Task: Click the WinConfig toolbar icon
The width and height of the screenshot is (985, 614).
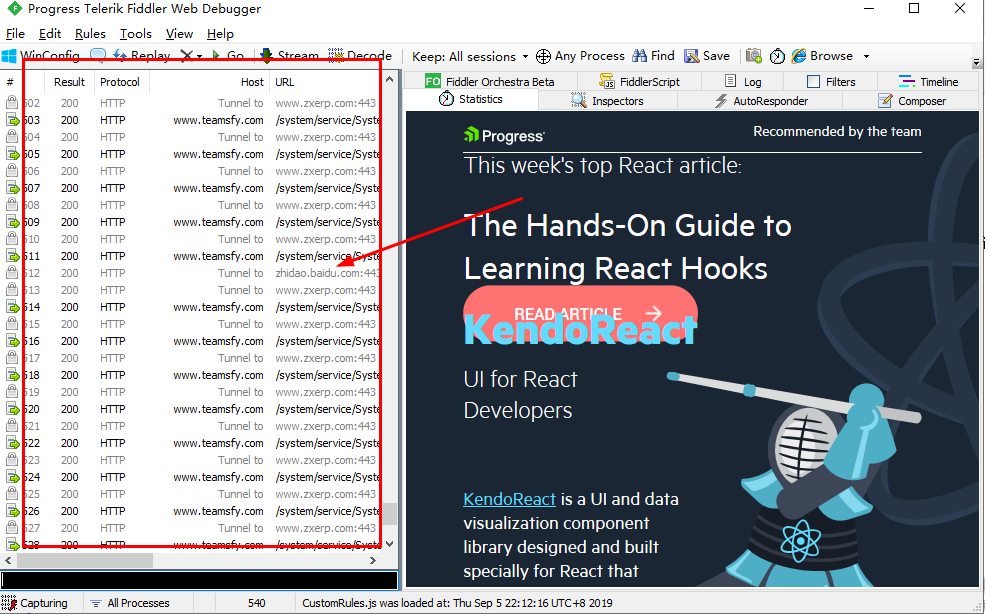Action: pos(10,56)
